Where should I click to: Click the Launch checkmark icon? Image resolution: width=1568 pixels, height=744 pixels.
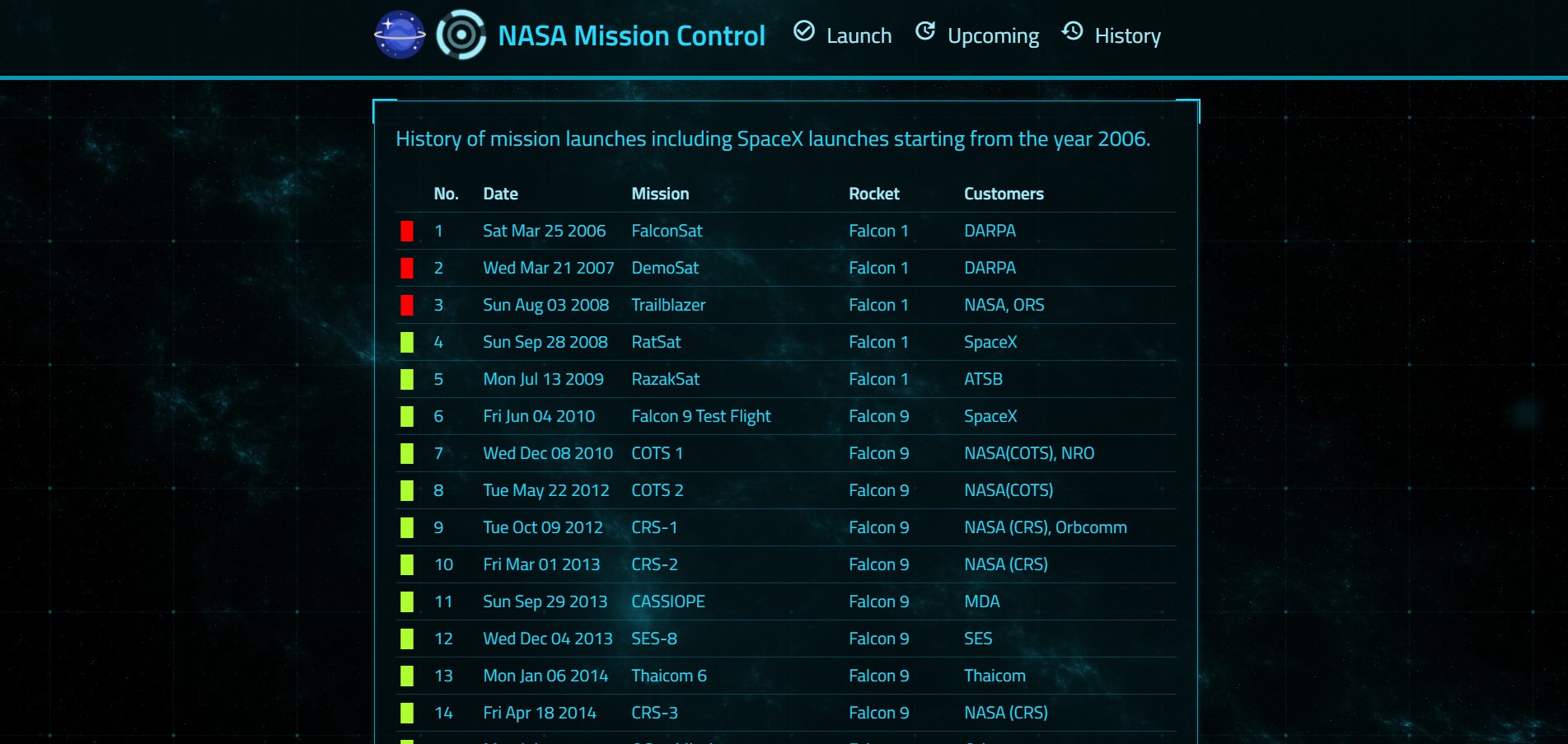[804, 31]
